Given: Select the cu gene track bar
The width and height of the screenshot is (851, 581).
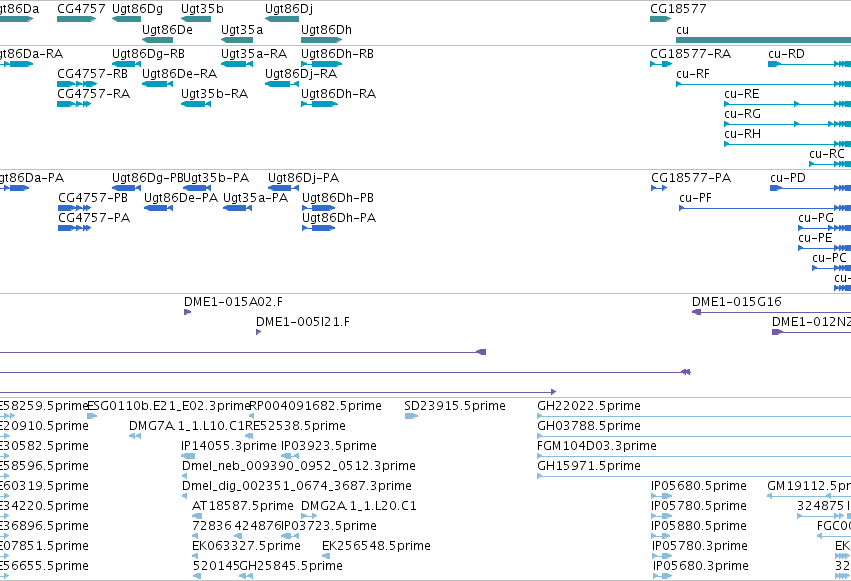Looking at the screenshot, I should (x=764, y=40).
